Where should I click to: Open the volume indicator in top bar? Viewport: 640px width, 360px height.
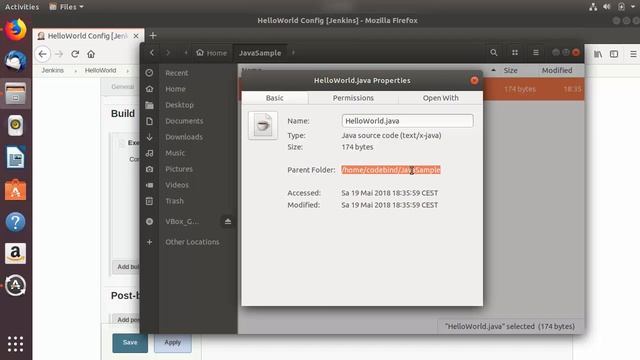607,7
